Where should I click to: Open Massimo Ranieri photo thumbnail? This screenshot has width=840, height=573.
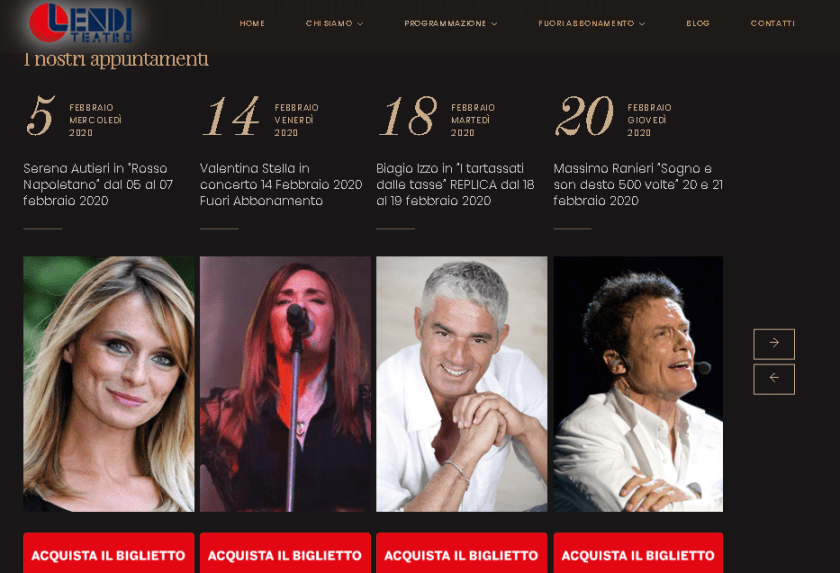[x=638, y=383]
